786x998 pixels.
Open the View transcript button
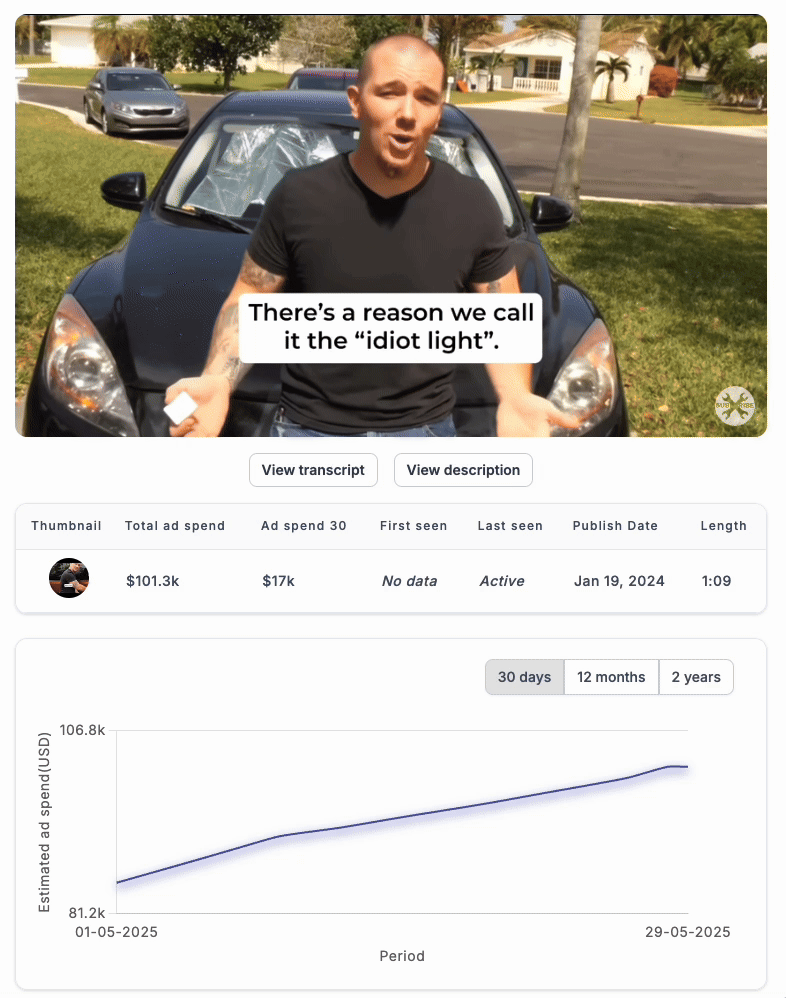313,470
